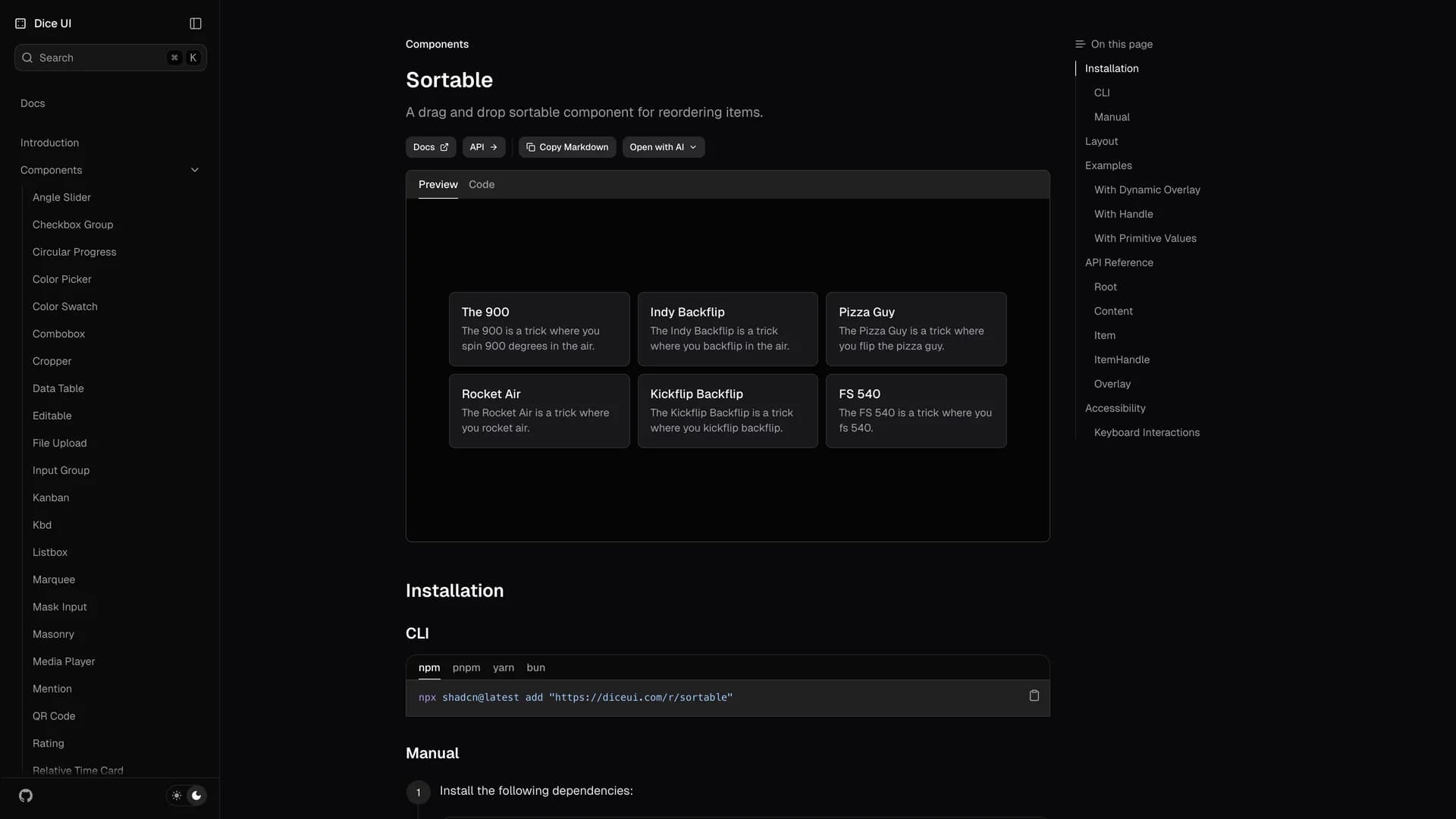Switch to the Code tab
This screenshot has width=1456, height=819.
(482, 184)
